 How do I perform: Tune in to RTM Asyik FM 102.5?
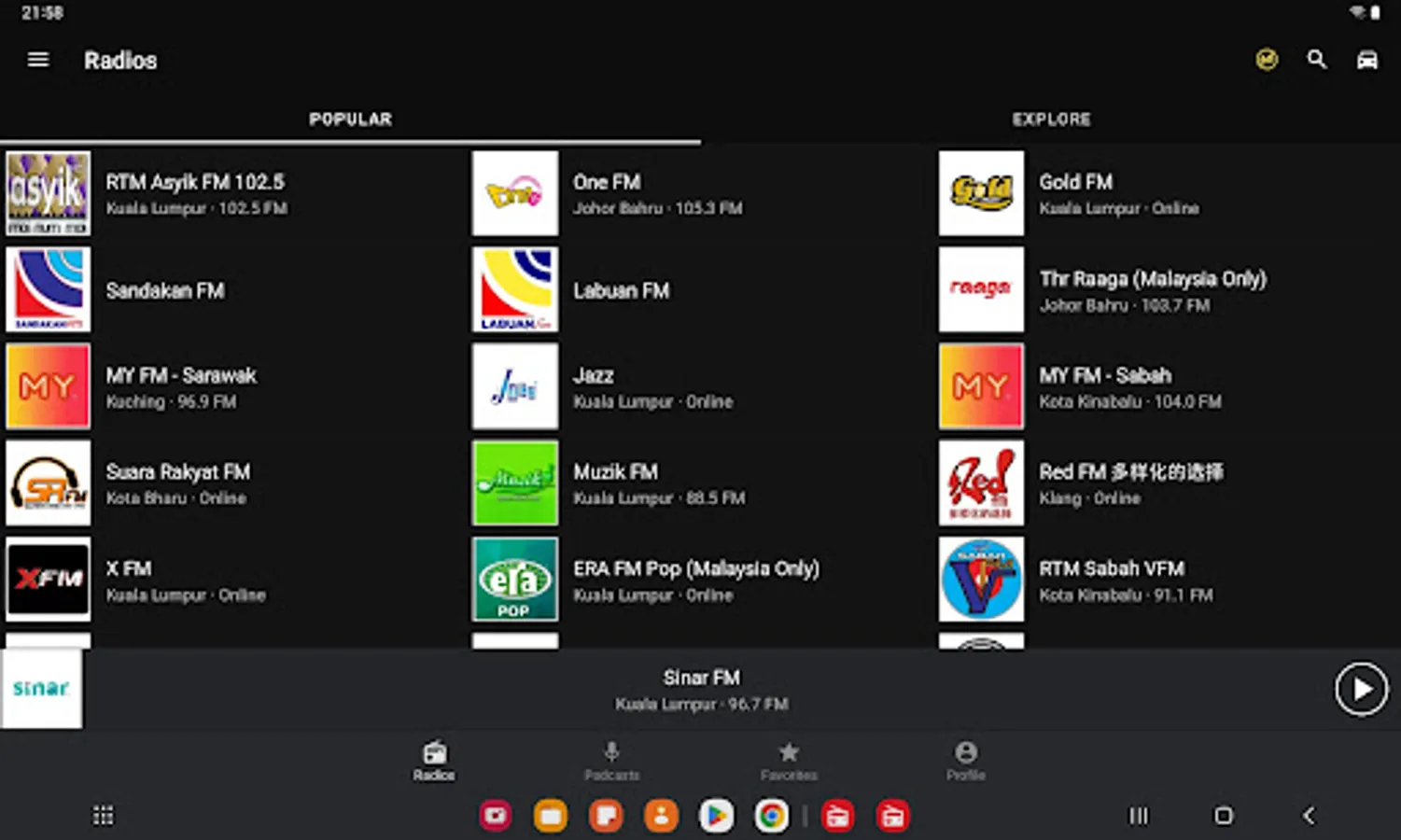[x=233, y=193]
